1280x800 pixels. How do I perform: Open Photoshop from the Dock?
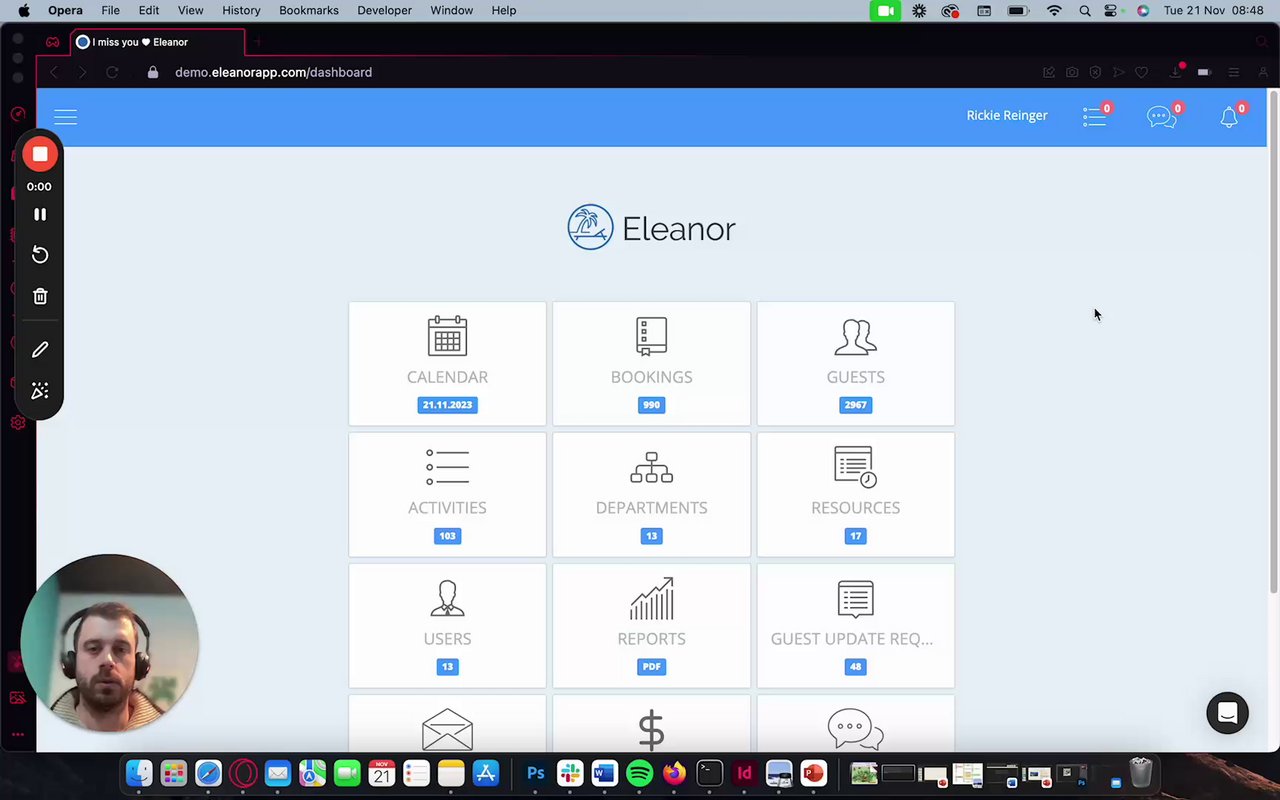point(535,773)
